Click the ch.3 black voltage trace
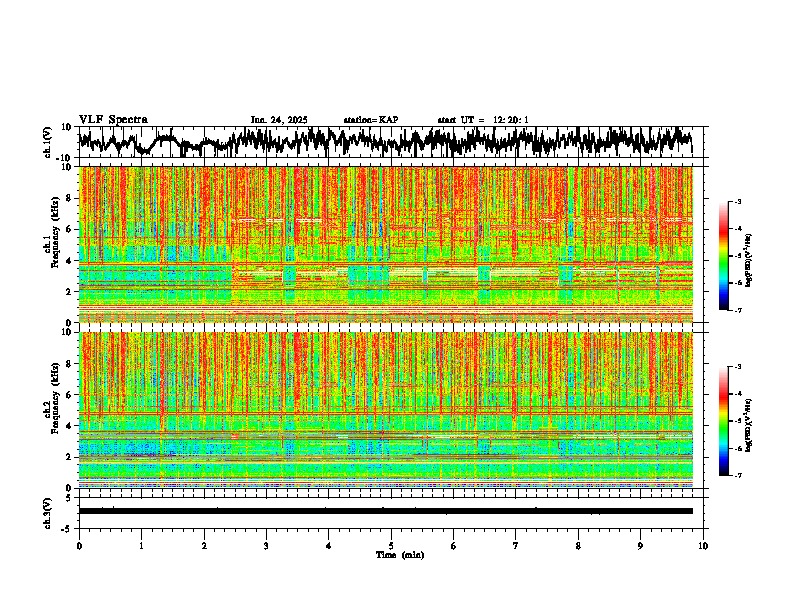 coord(386,511)
